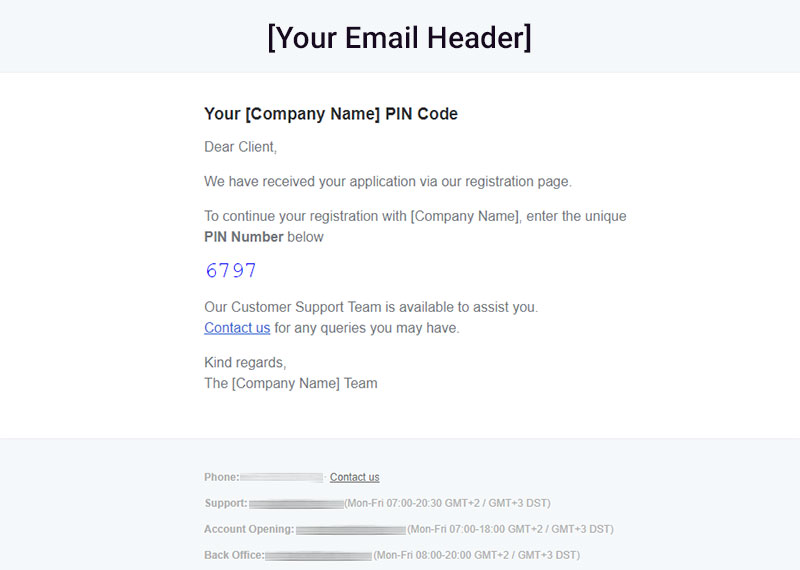Click the Phone label in the footer
The image size is (800, 570).
pos(221,477)
